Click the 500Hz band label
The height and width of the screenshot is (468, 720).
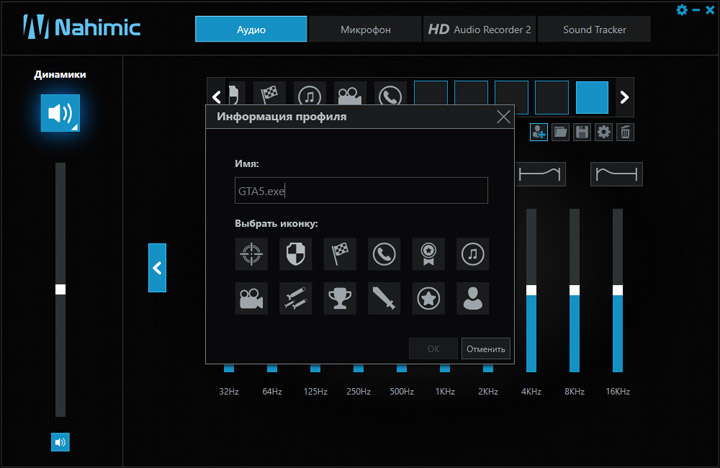[x=402, y=392]
